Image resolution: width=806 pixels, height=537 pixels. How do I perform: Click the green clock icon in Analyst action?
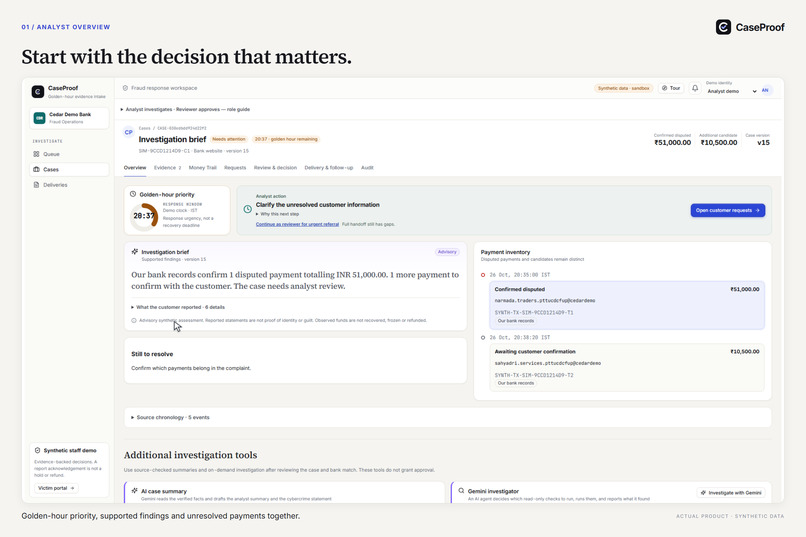pyautogui.click(x=247, y=209)
